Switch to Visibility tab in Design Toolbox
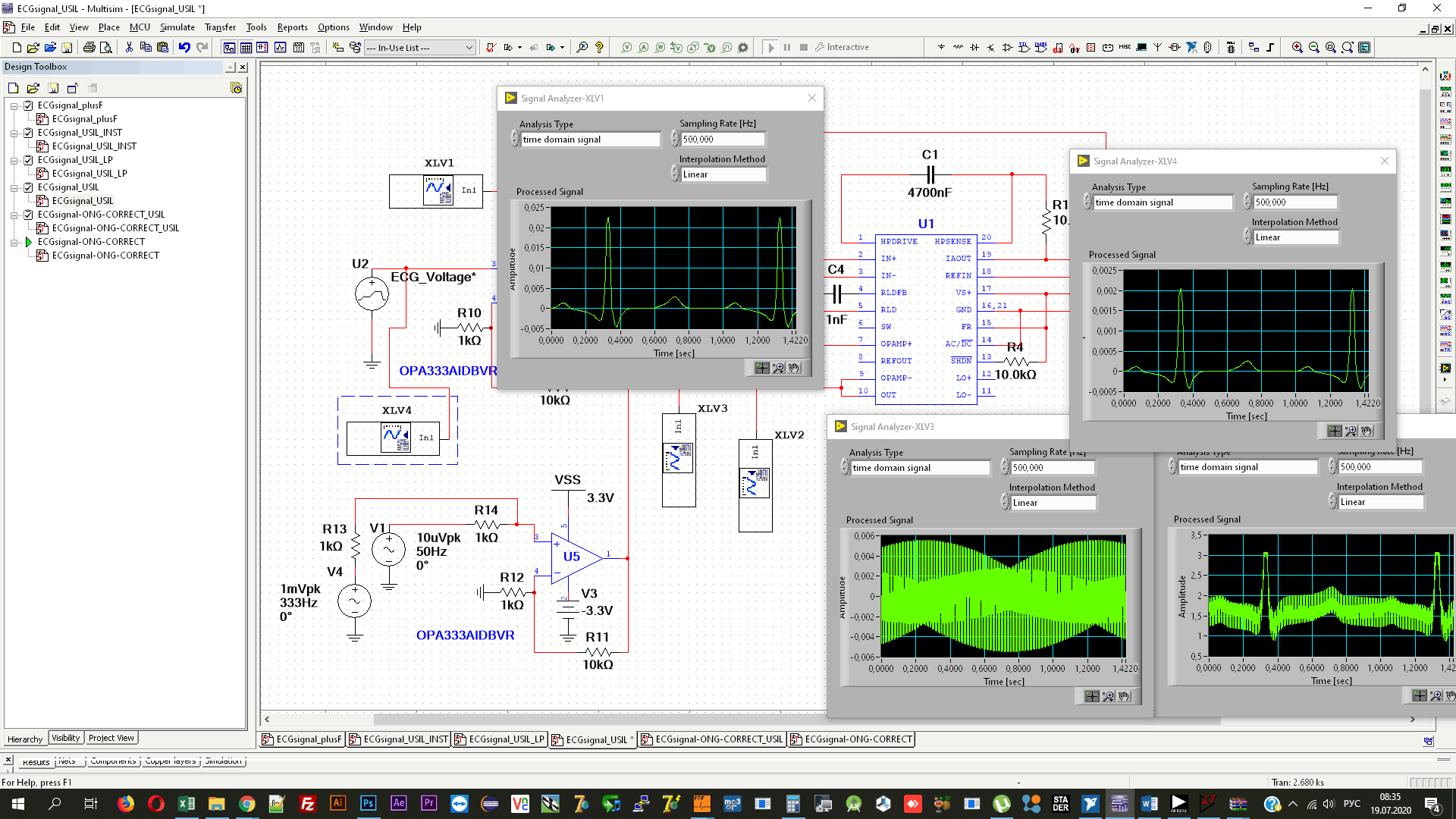 [x=65, y=738]
